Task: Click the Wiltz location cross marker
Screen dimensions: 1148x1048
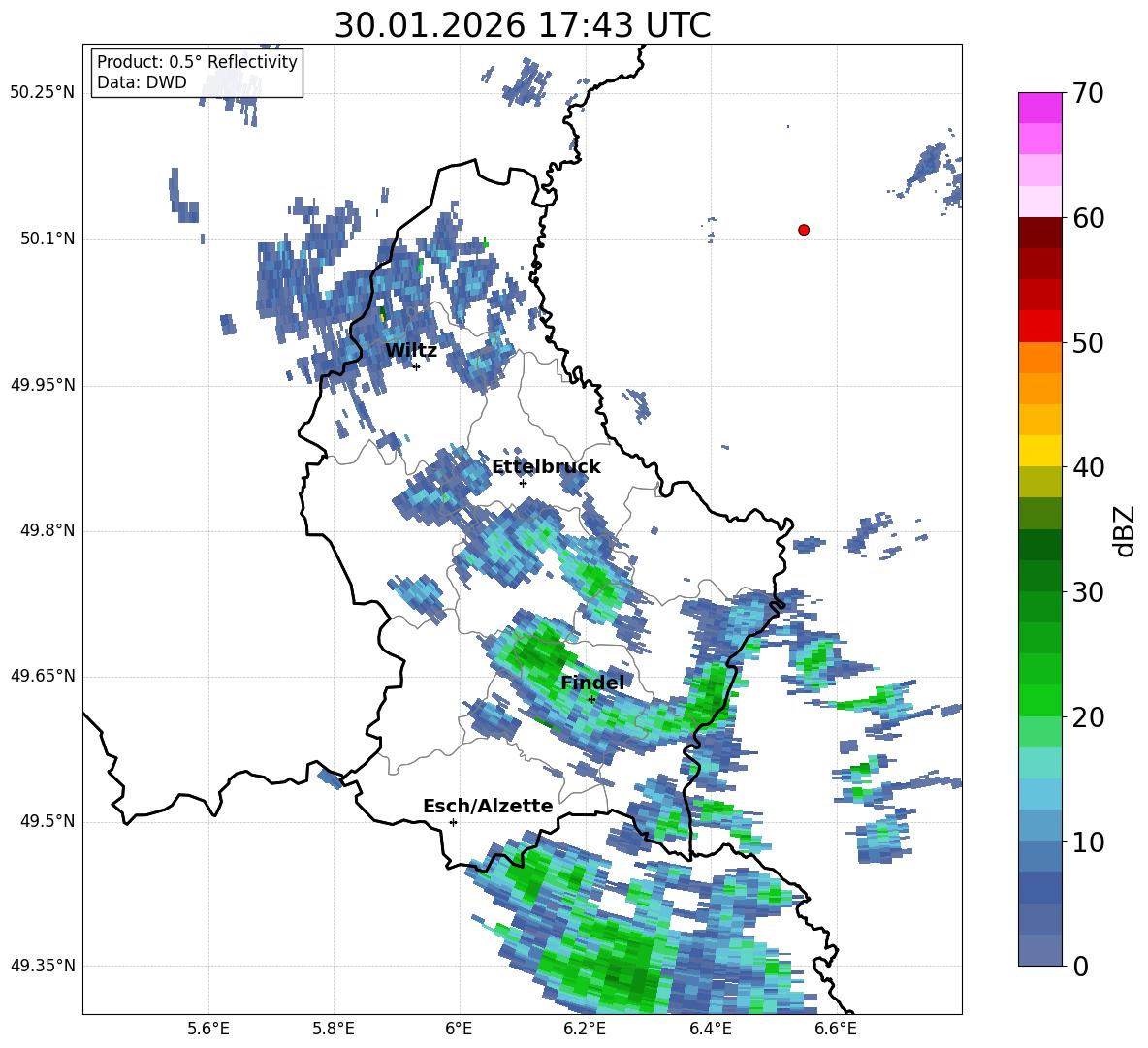Action: tap(416, 366)
